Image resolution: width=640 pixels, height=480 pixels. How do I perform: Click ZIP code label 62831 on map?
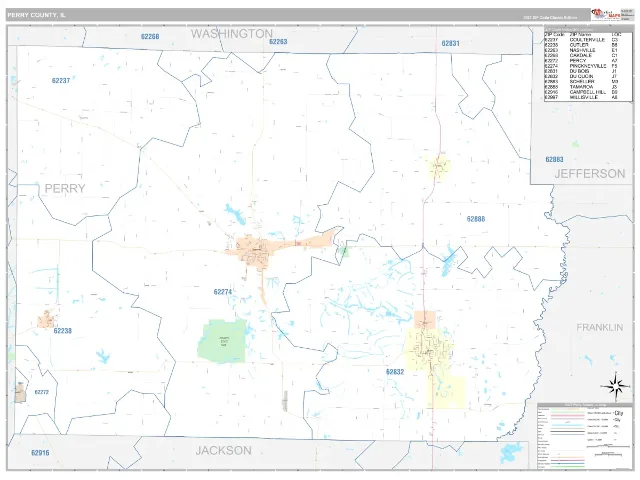pyautogui.click(x=450, y=43)
